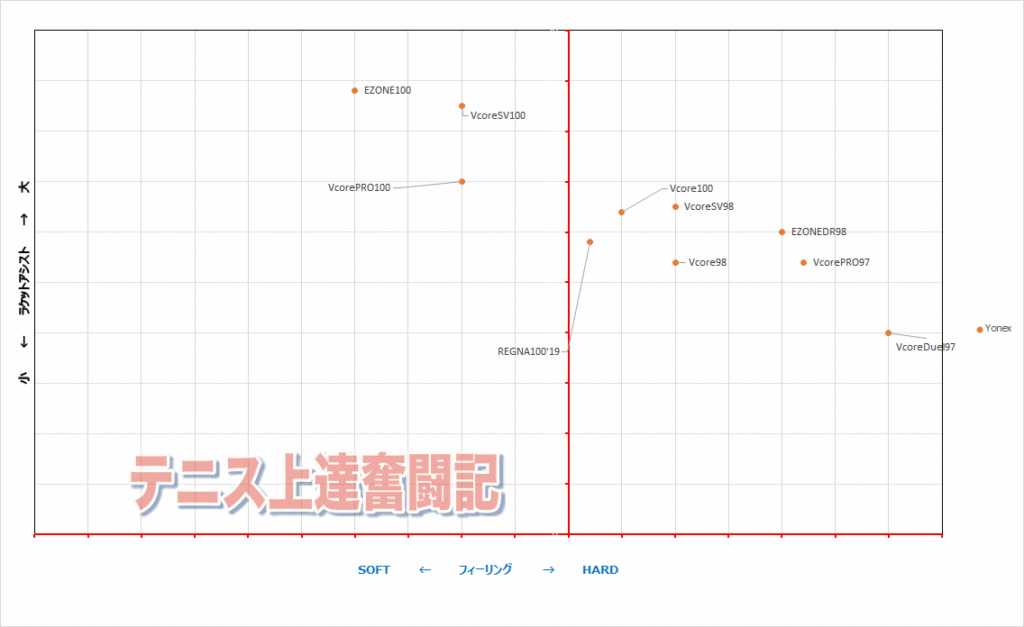Select the VcoreDuel97 label
Image resolution: width=1024 pixels, height=627 pixels.
925,347
